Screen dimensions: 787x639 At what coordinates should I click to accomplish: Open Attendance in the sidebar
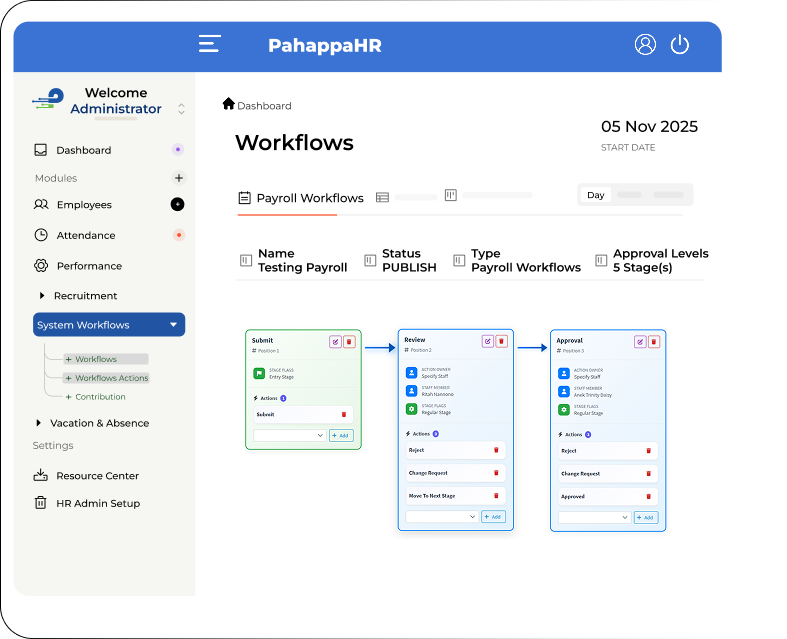(x=85, y=235)
